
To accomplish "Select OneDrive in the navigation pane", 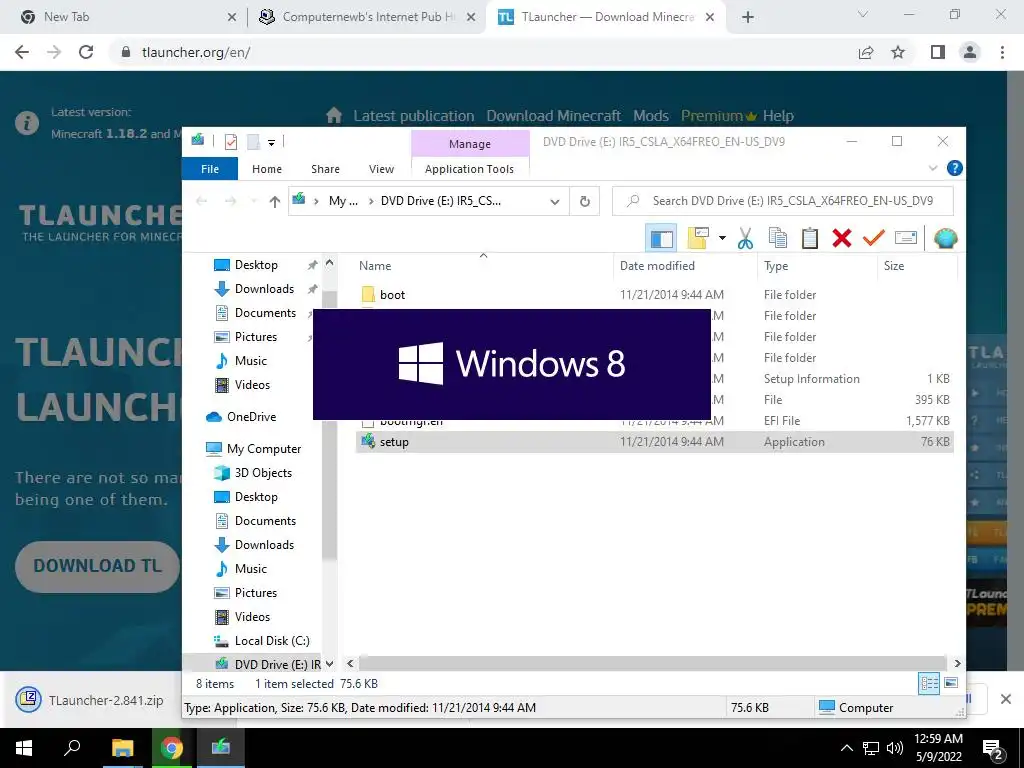I will pyautogui.click(x=251, y=417).
